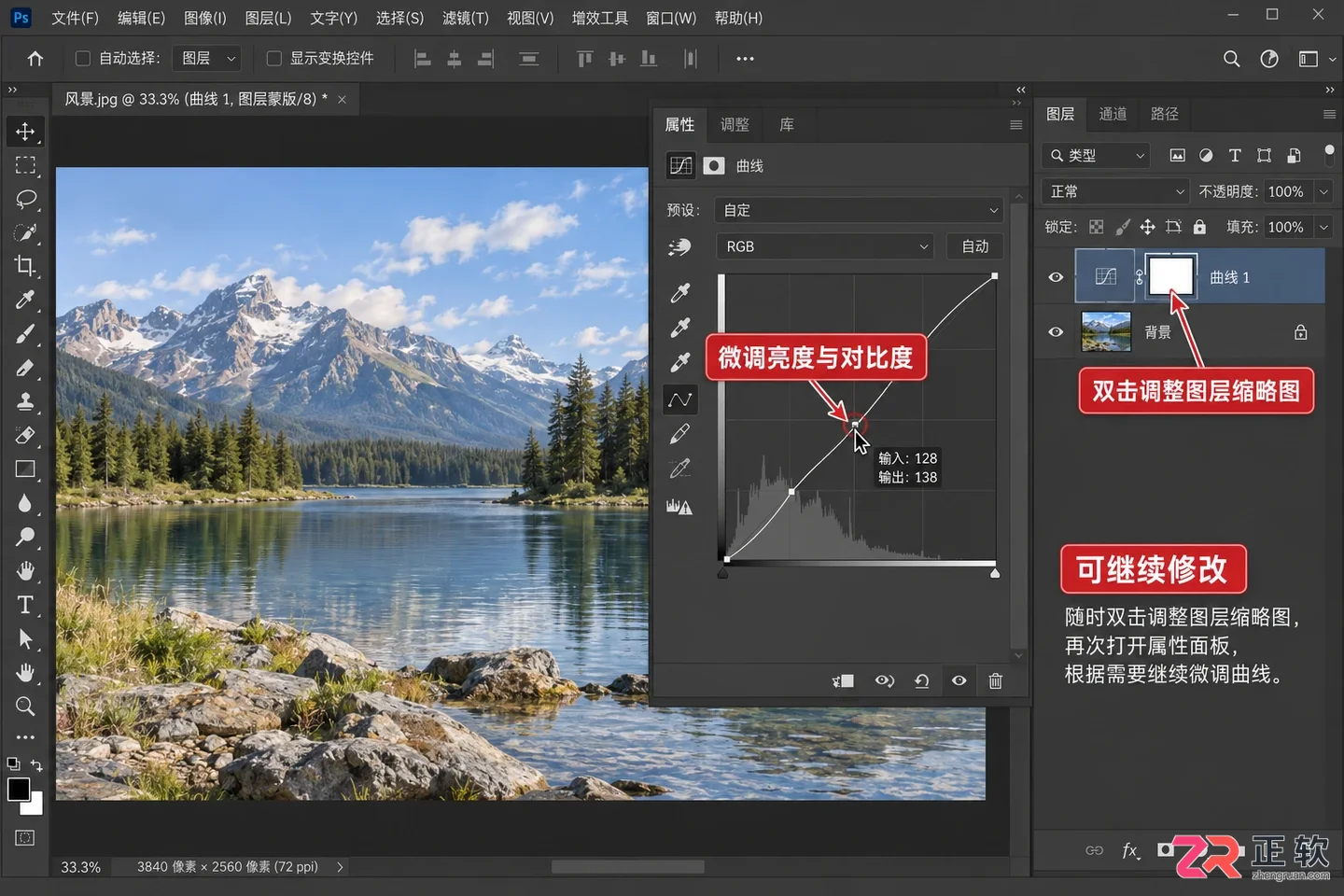Viewport: 1344px width, 896px height.
Task: Switch to the 调整 tab
Action: (735, 124)
